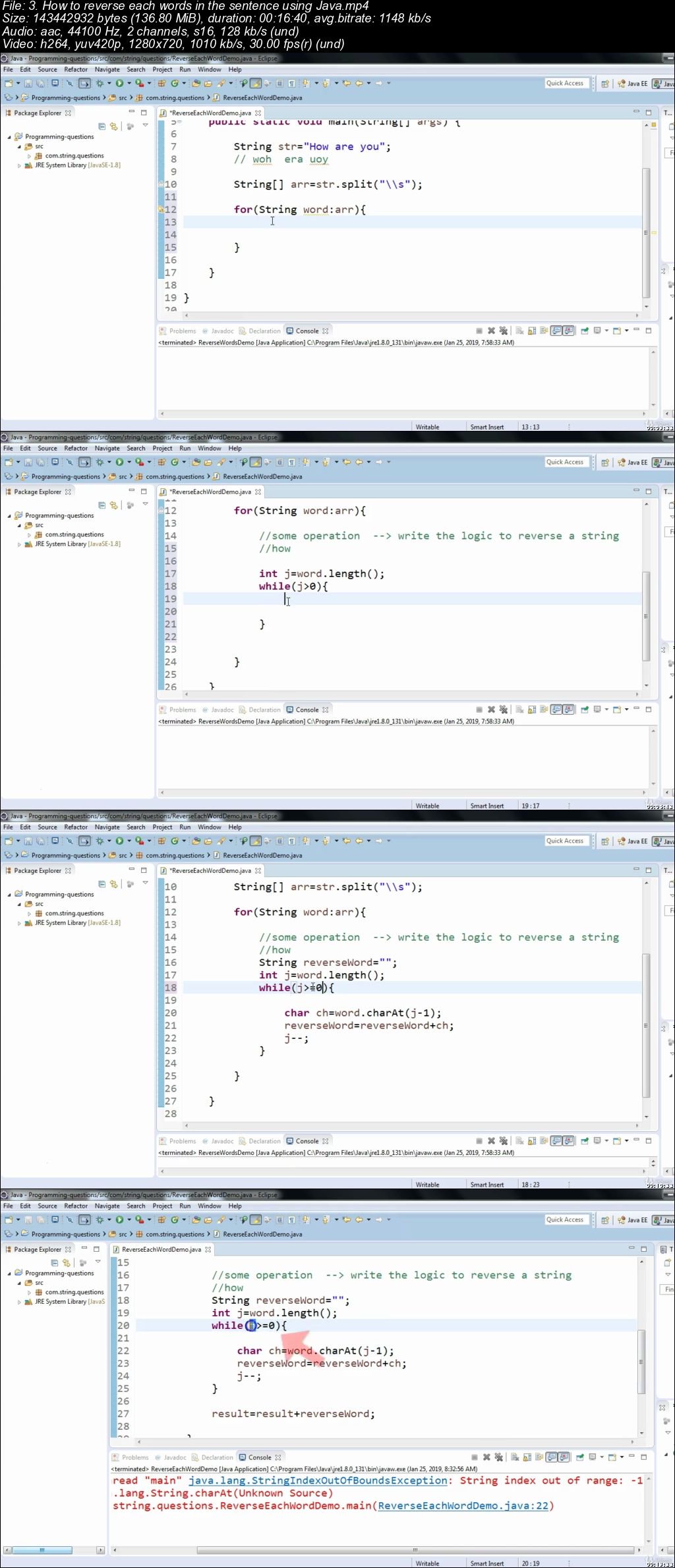Click the Pin Console icon in the third frame's console toolbar
The width and height of the screenshot is (675, 1568).
coord(584,1140)
